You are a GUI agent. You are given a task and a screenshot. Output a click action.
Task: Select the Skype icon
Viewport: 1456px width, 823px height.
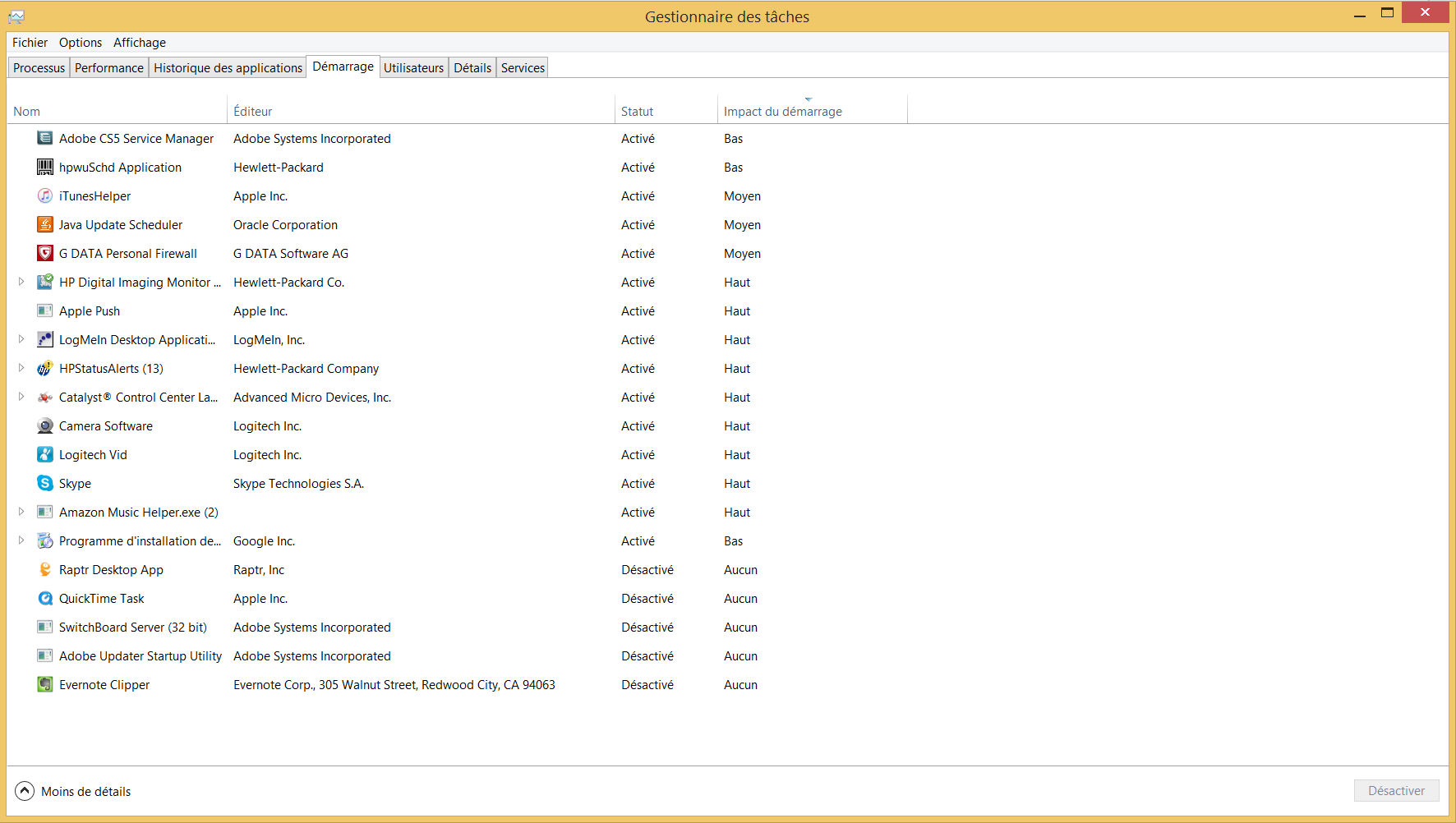pyautogui.click(x=45, y=483)
